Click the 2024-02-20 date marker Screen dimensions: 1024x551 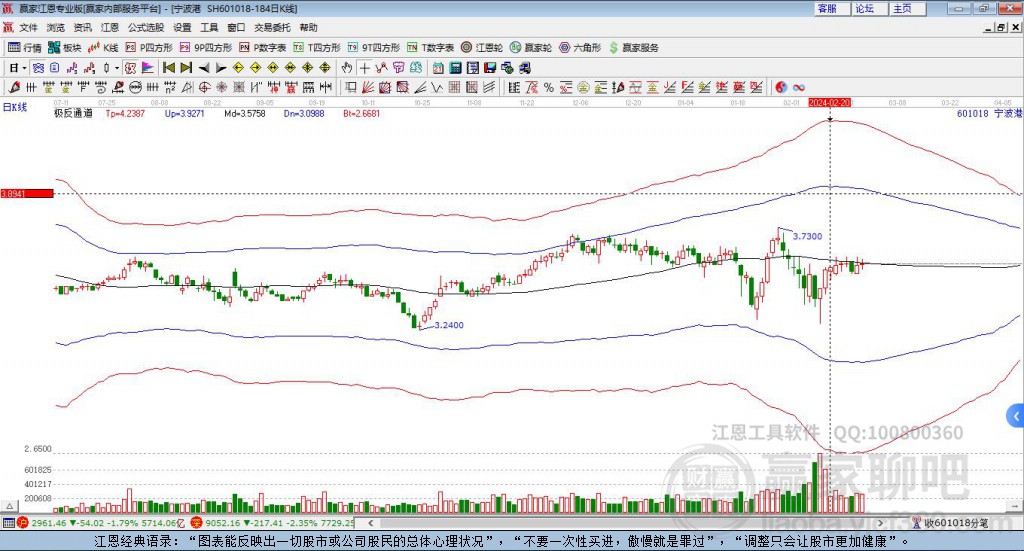pos(829,103)
